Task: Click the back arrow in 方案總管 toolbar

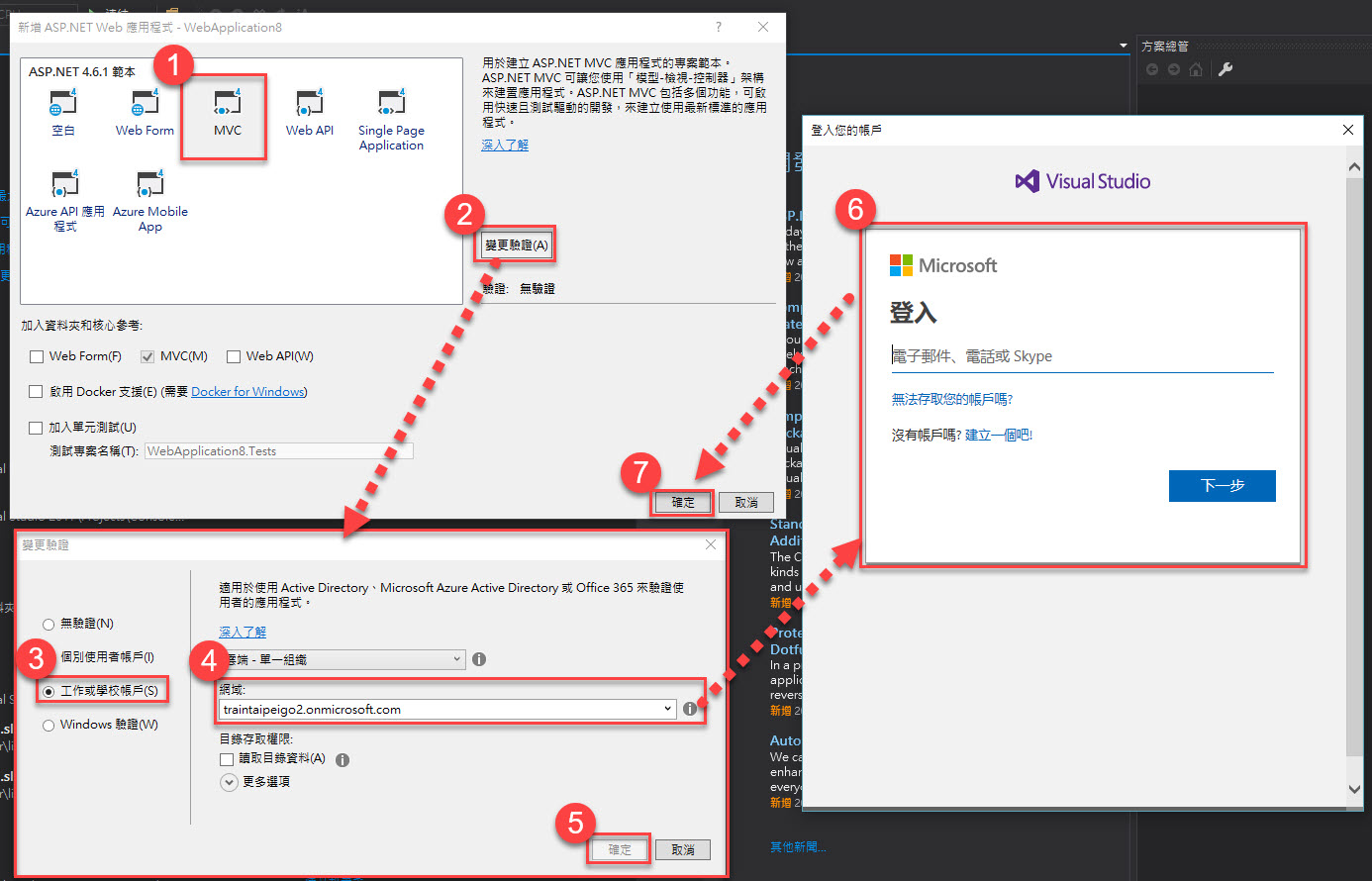Action: 1151,69
